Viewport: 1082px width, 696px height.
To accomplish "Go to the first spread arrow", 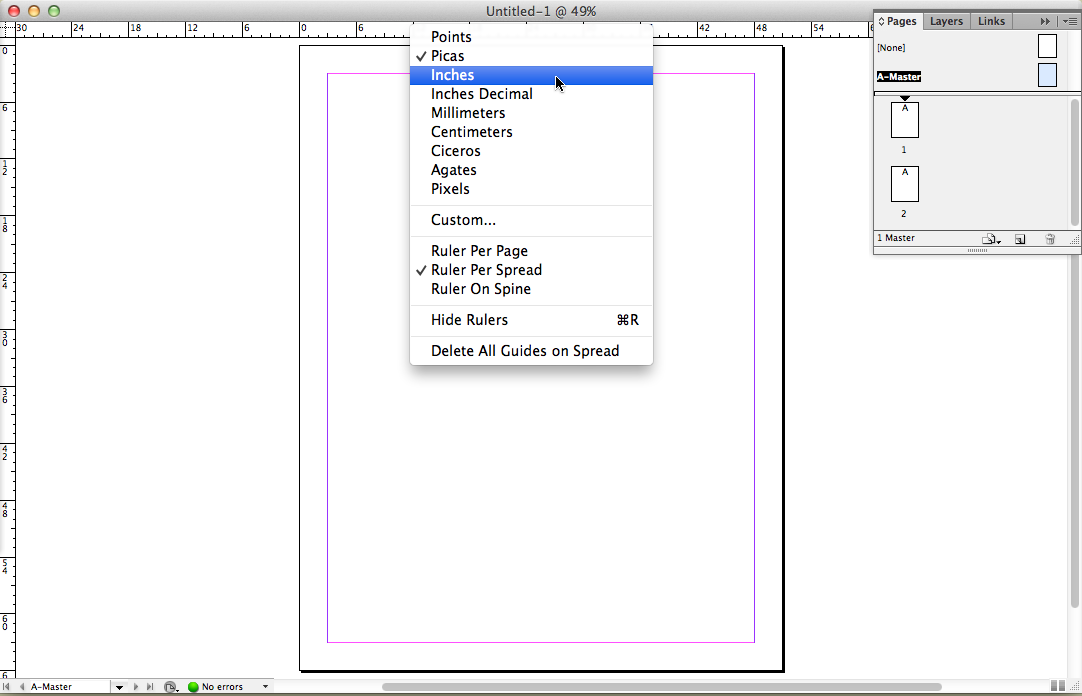I will pyautogui.click(x=9, y=687).
